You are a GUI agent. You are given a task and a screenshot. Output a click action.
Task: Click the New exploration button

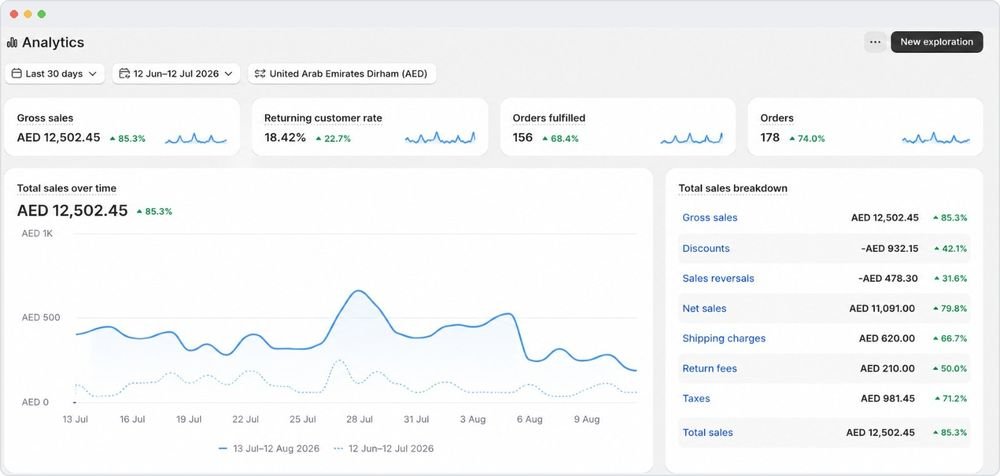[936, 42]
